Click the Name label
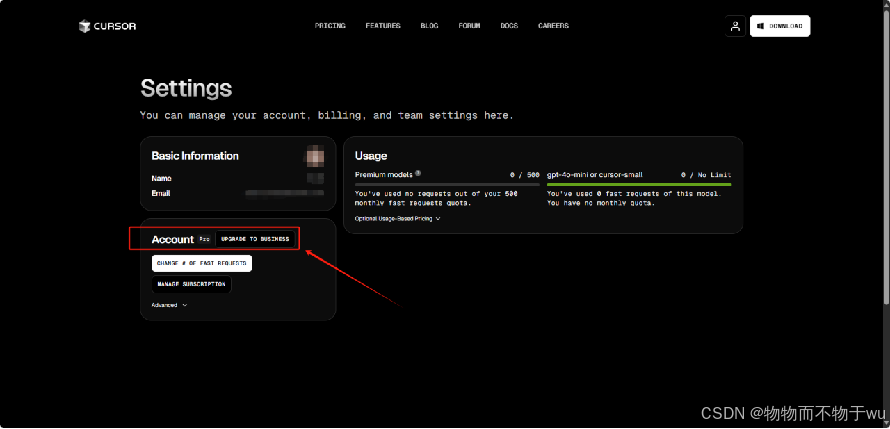Viewport: 890px width, 429px height. [161, 179]
